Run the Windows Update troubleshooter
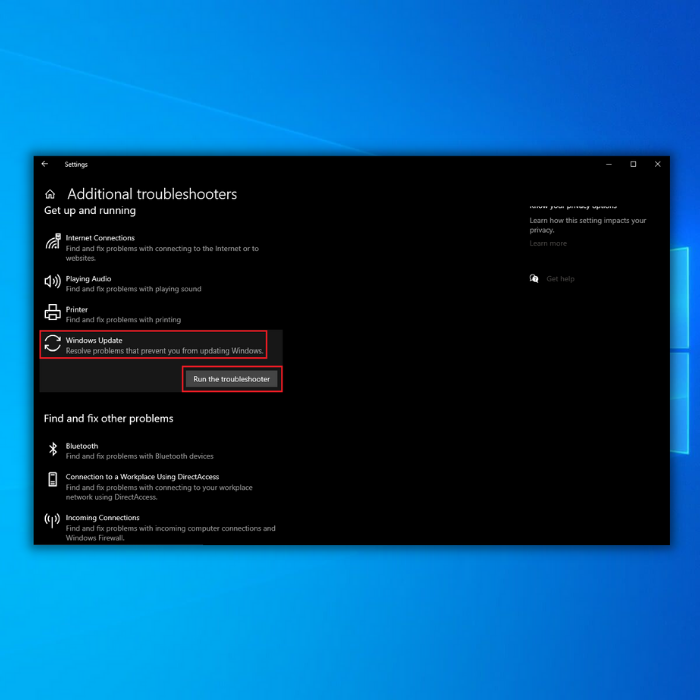Image resolution: width=700 pixels, height=700 pixels. point(231,379)
